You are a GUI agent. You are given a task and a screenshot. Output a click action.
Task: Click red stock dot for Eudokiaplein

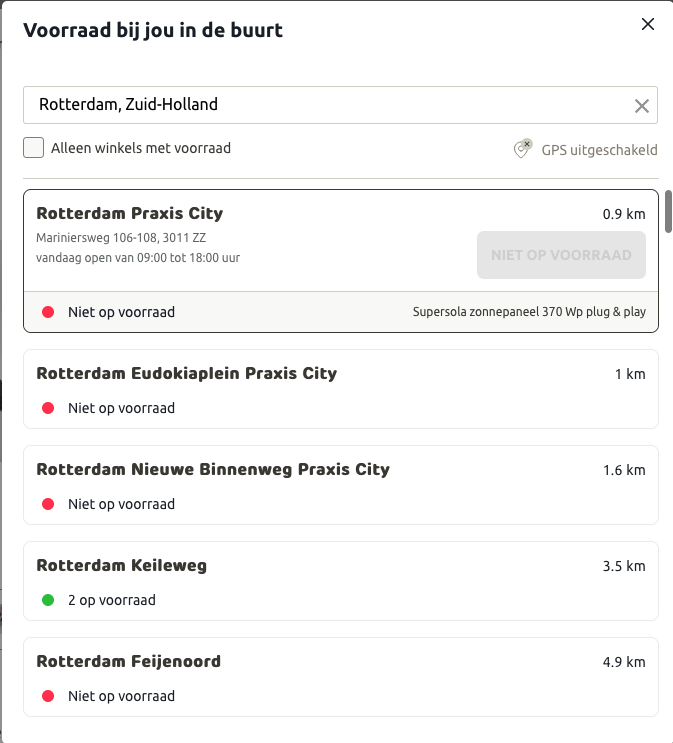coord(47,408)
